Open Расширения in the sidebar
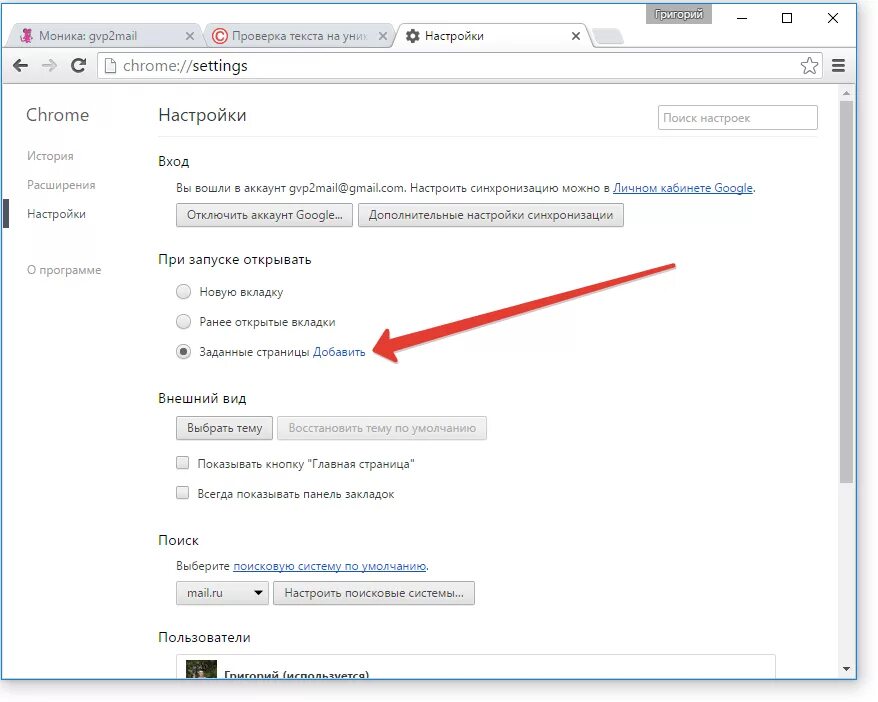Image resolution: width=878 pixels, height=702 pixels. [x=61, y=185]
